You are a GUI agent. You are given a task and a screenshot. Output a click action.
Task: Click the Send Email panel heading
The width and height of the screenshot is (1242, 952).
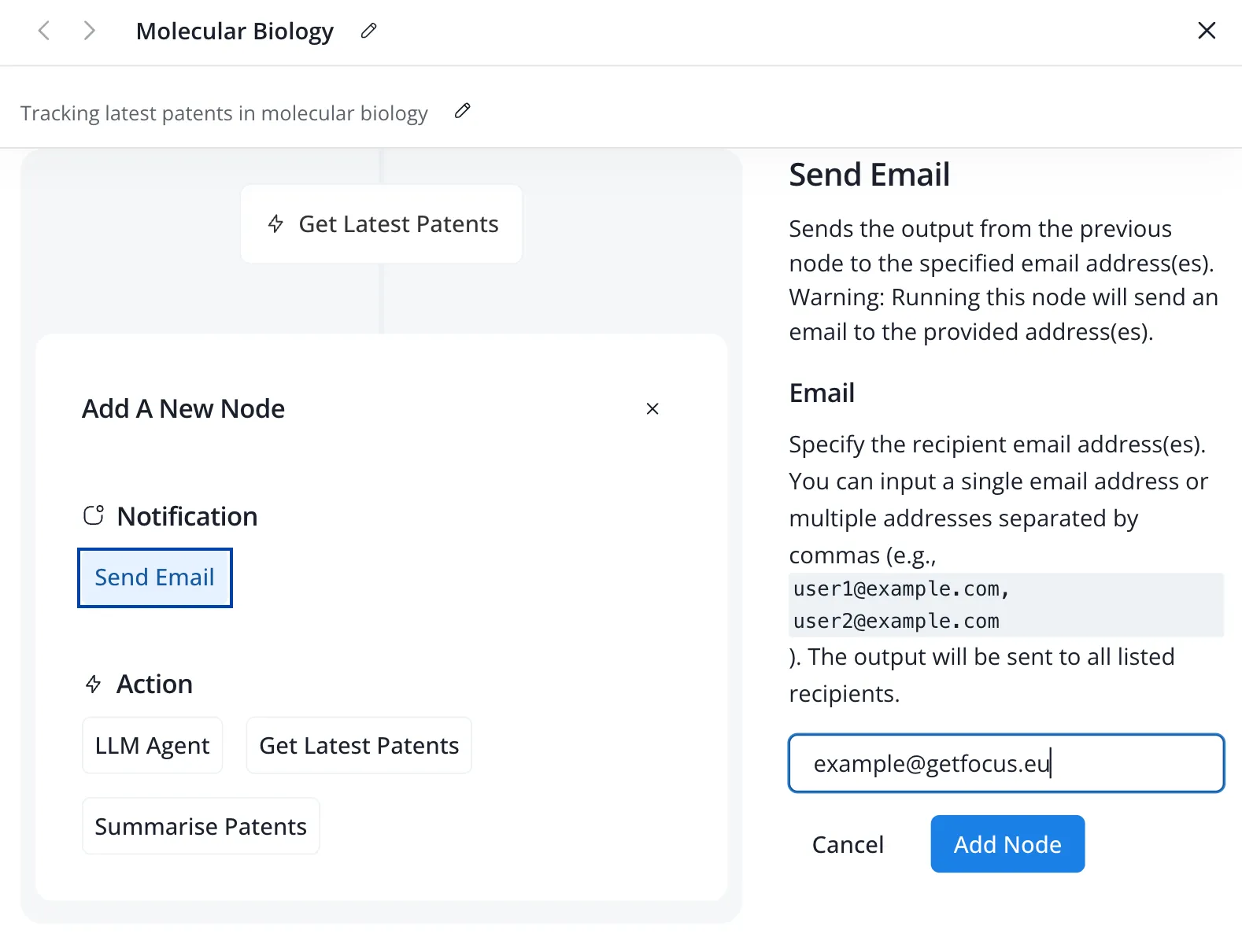(x=869, y=175)
